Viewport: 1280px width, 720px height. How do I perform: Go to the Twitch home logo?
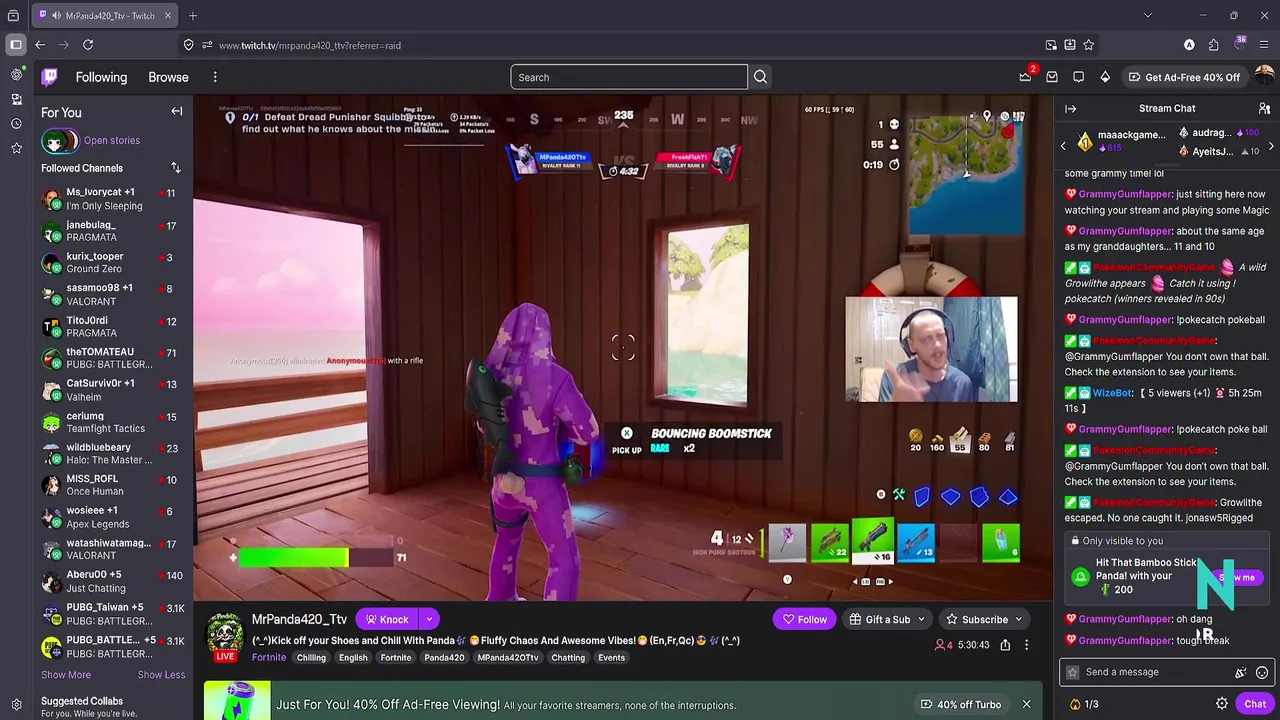pos(49,77)
